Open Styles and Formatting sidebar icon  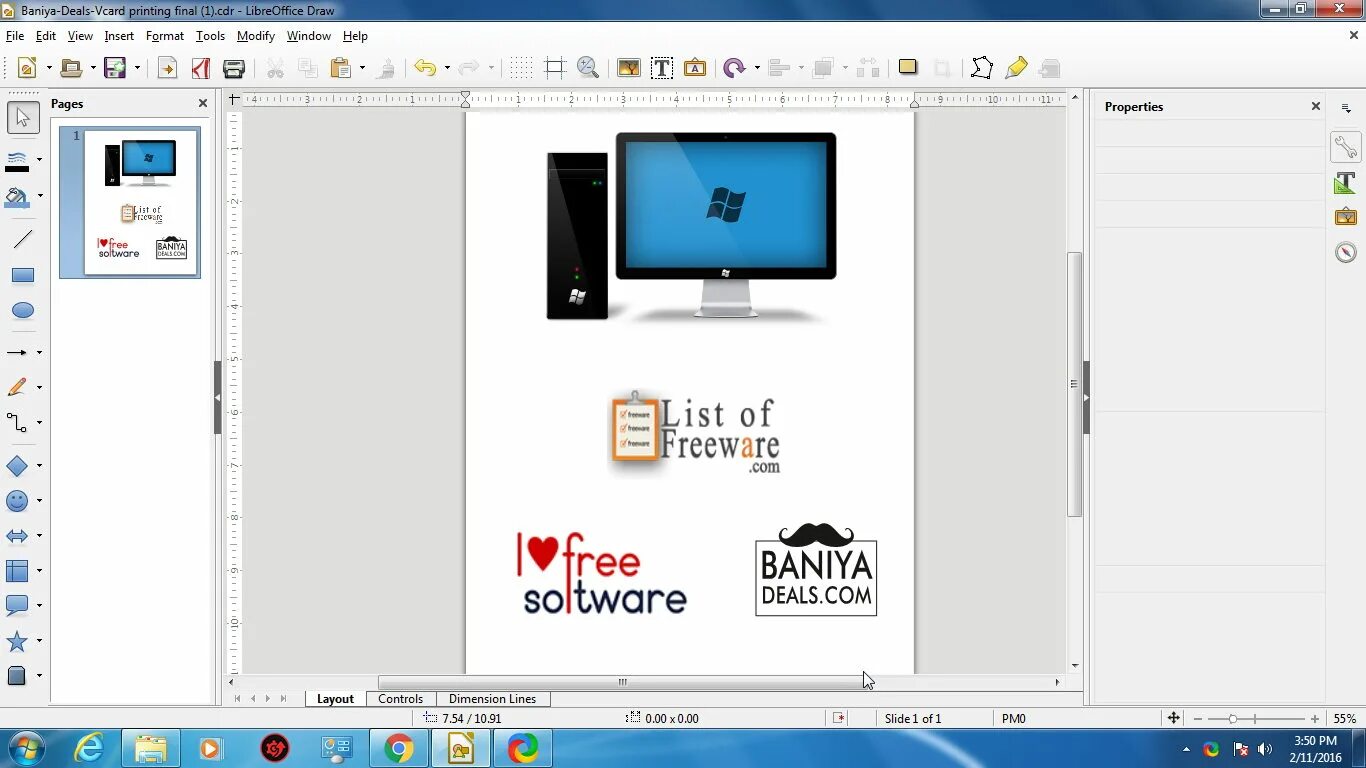coord(1346,183)
